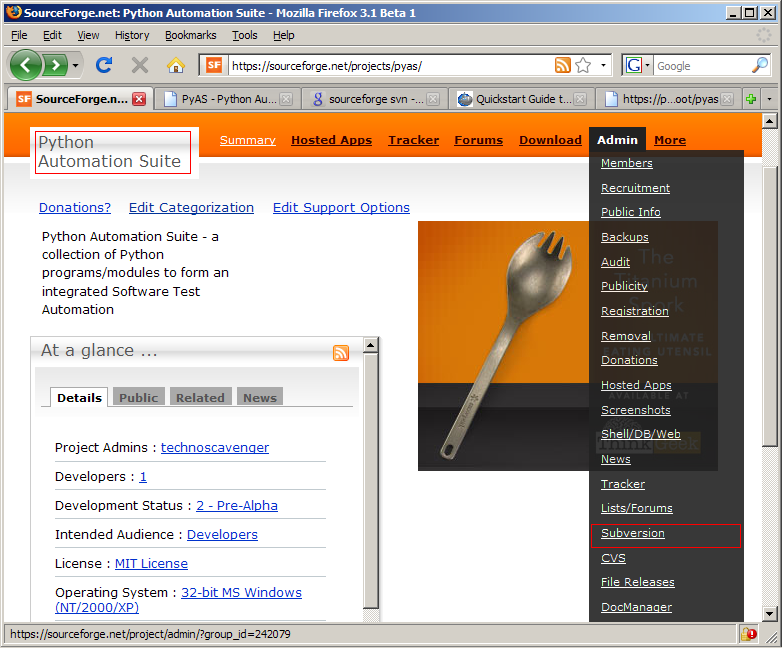The width and height of the screenshot is (782, 648).
Task: Click the magnifier search icon
Action: (760, 65)
